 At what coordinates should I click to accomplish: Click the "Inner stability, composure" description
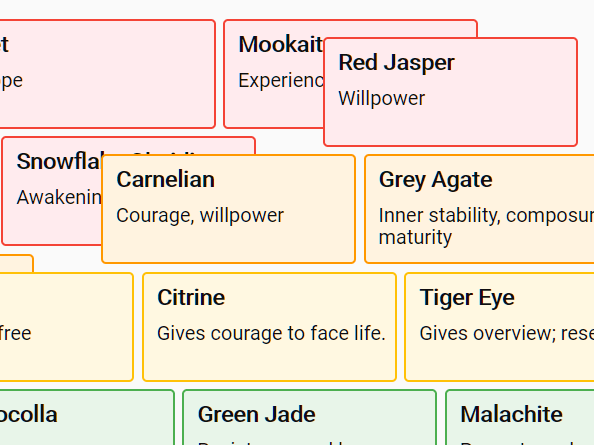[x=486, y=215]
